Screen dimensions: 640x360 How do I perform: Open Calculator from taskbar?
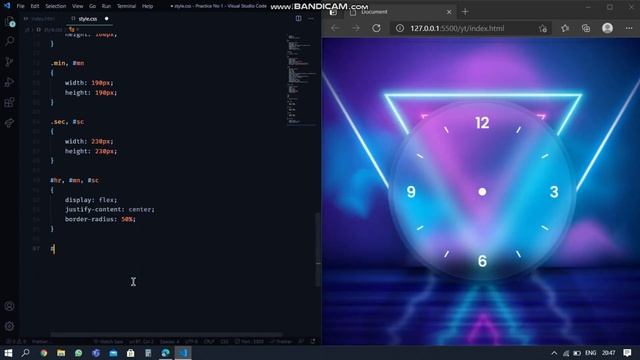(148, 353)
